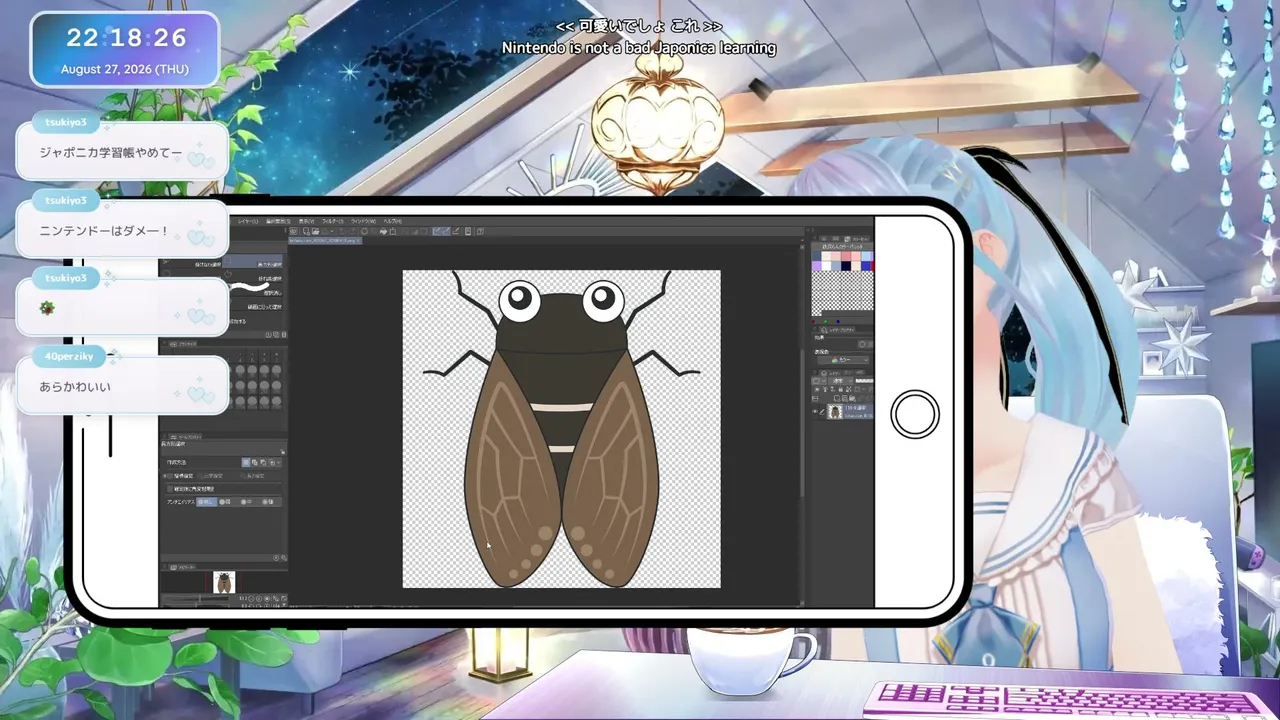Pick the dark navy swatch in color set
This screenshot has width=1280, height=720.
point(846,266)
